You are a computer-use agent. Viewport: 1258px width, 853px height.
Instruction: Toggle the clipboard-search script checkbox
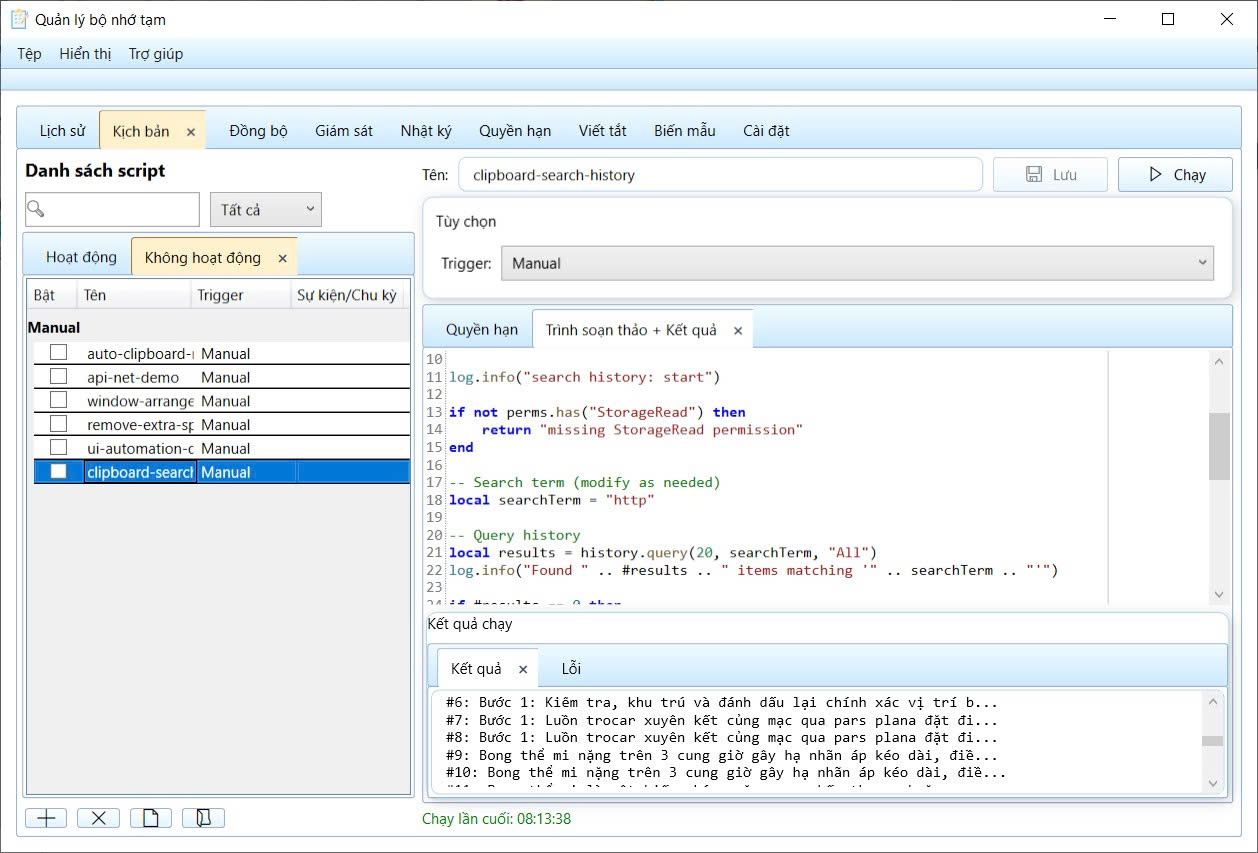coord(59,472)
